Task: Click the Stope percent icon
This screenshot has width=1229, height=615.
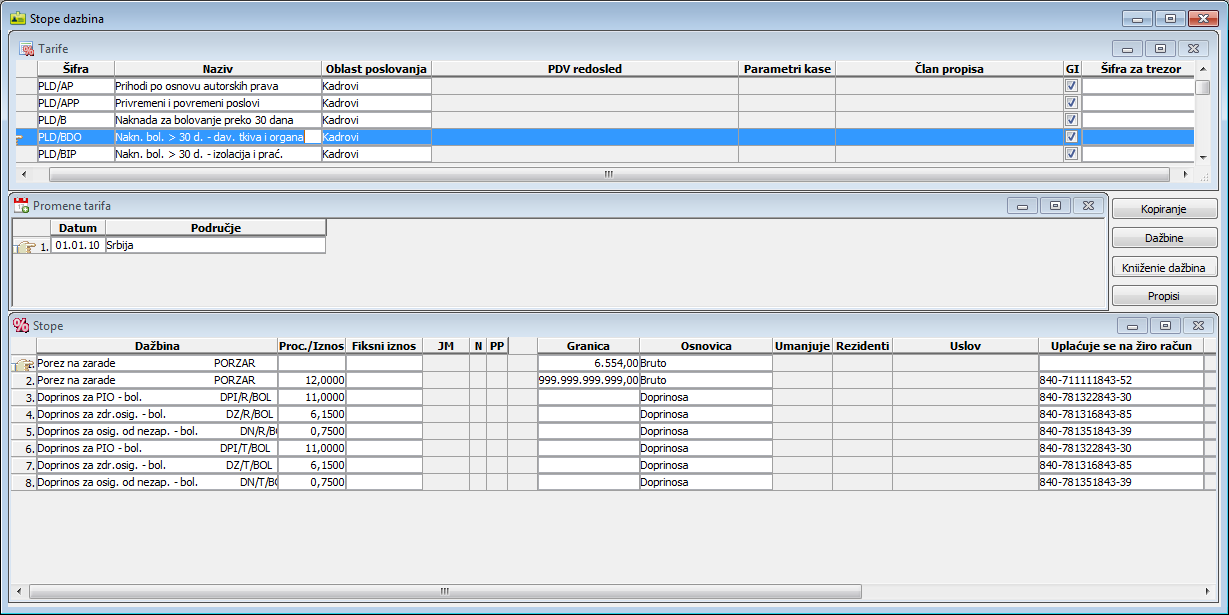Action: pyautogui.click(x=21, y=325)
